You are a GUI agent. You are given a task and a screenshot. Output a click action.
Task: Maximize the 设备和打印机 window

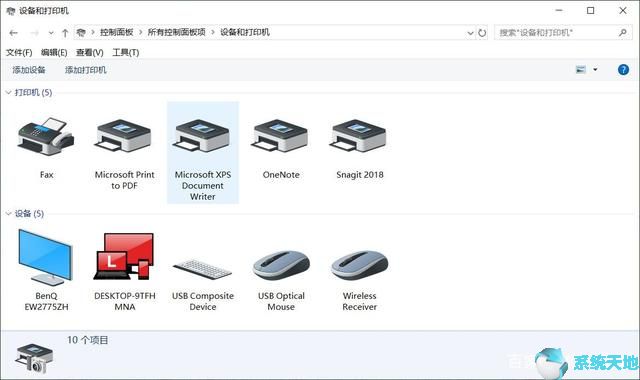[591, 11]
